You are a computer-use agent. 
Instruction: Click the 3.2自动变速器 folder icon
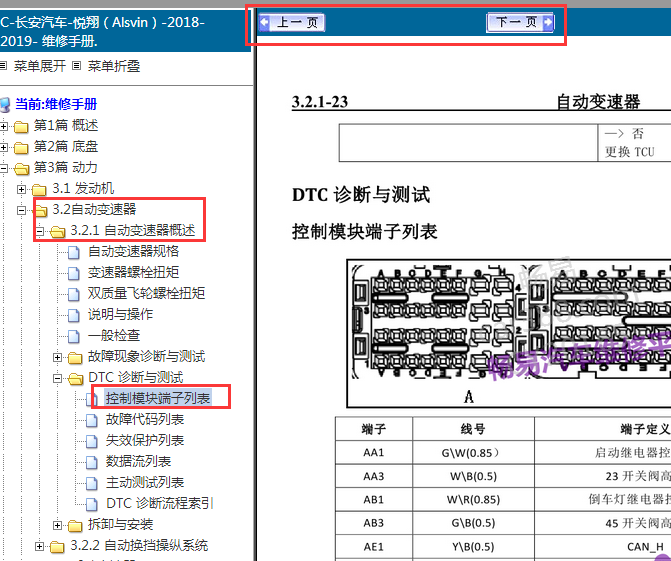click(x=40, y=211)
